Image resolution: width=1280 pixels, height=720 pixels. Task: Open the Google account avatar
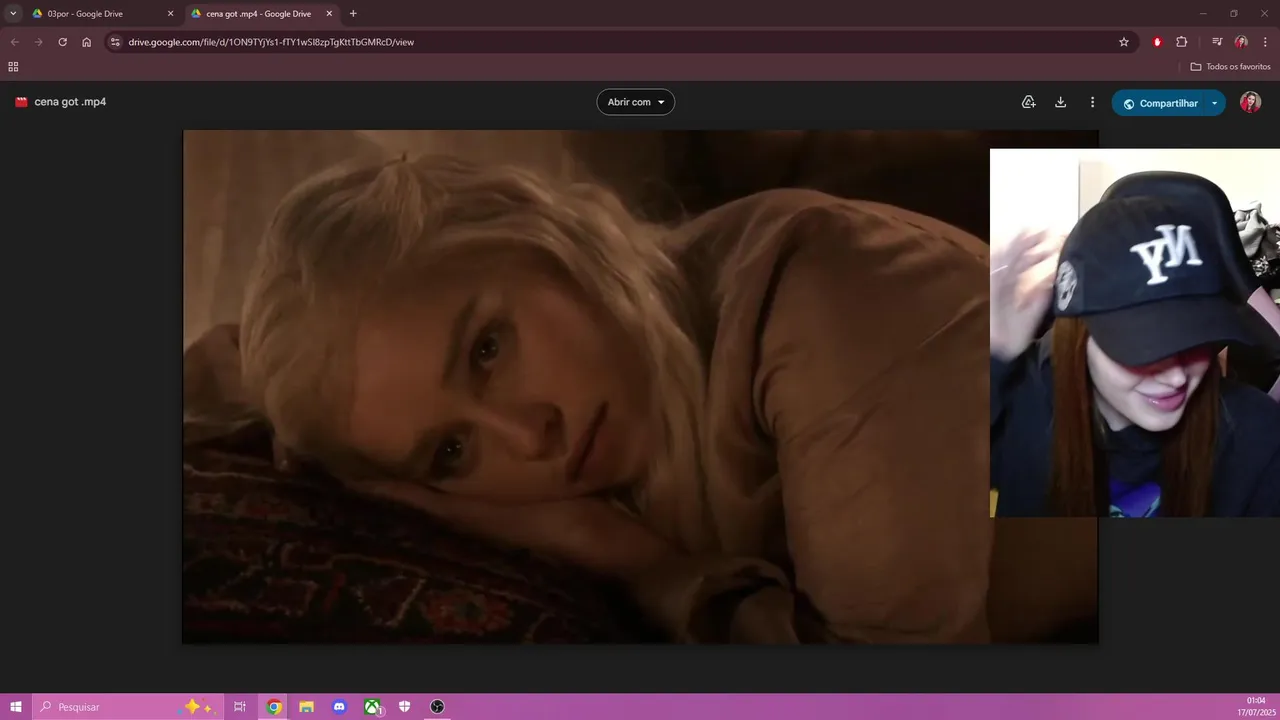pos(1251,102)
